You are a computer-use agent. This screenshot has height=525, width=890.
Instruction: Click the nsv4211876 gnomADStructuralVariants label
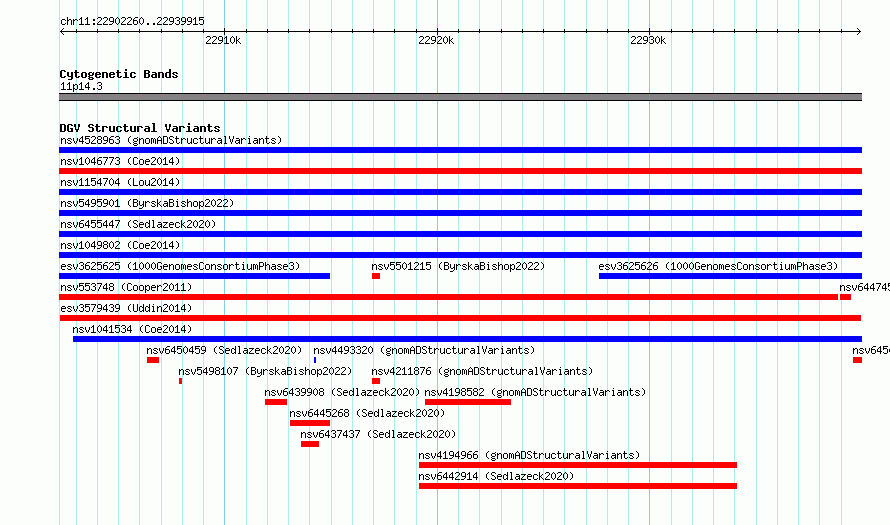point(482,371)
